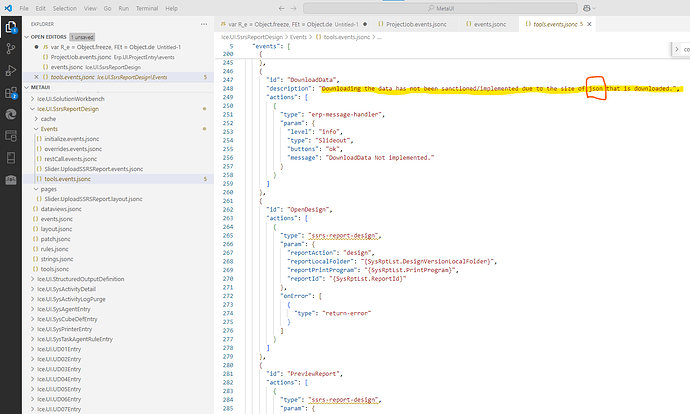Open dataviews.jsonc file
This screenshot has width=690, height=414.
[61, 209]
